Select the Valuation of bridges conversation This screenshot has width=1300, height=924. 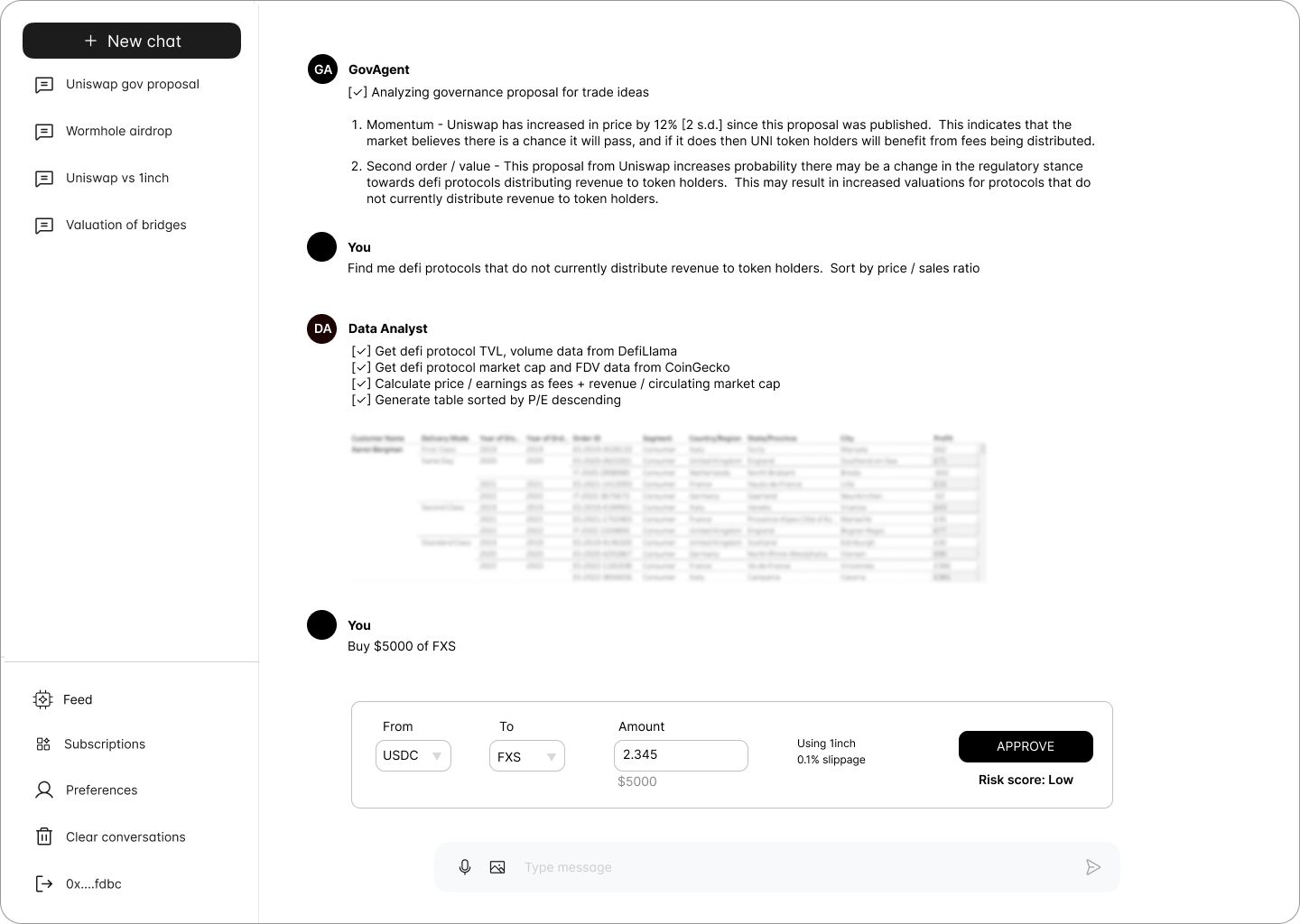126,225
